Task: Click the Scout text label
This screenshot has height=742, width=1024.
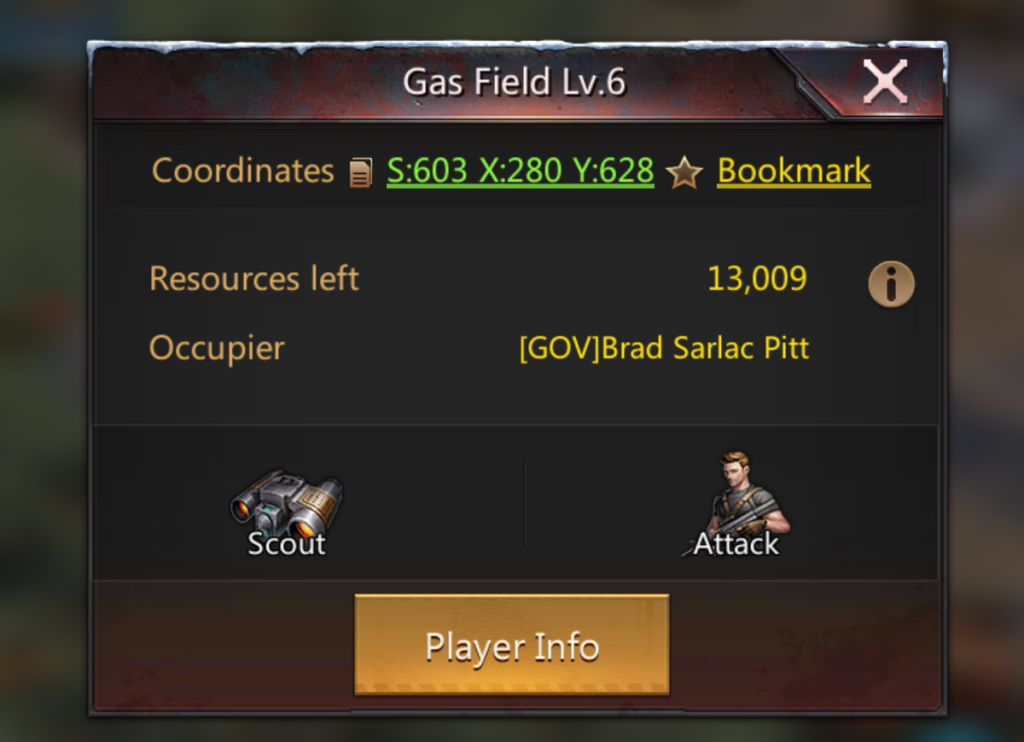Action: coord(286,544)
